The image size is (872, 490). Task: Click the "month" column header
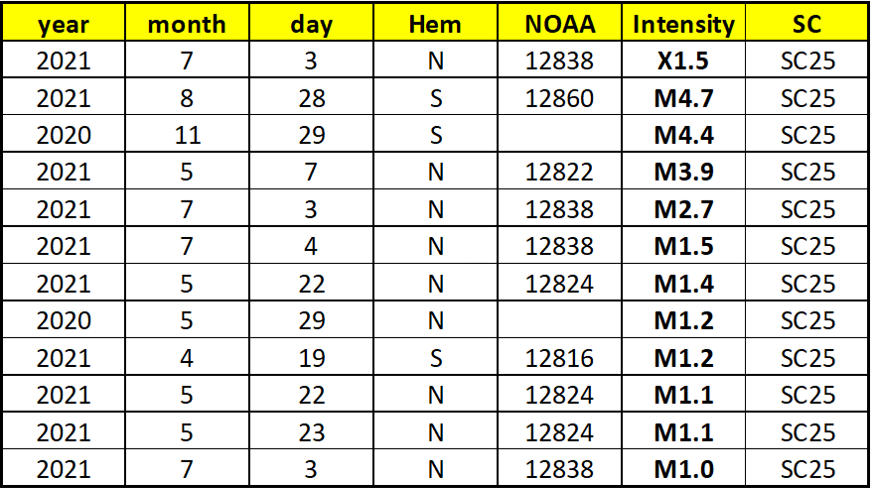tap(187, 24)
